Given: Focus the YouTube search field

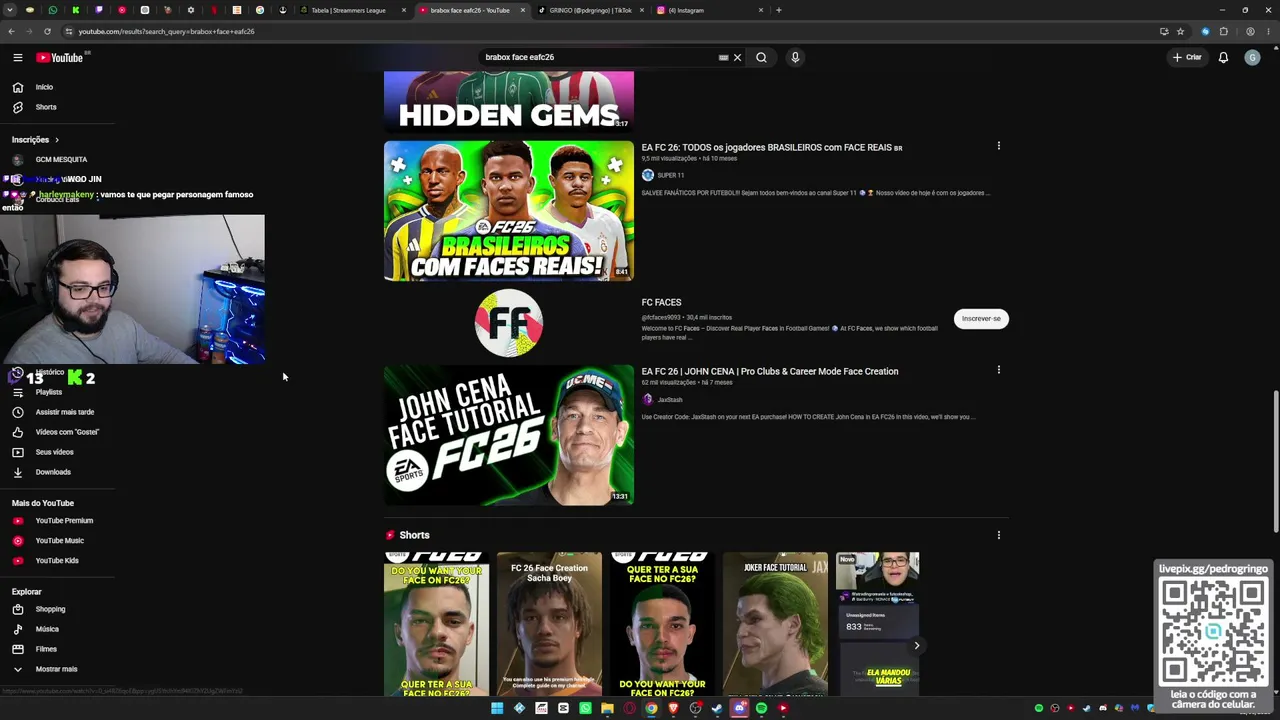Looking at the screenshot, I should coord(600,57).
